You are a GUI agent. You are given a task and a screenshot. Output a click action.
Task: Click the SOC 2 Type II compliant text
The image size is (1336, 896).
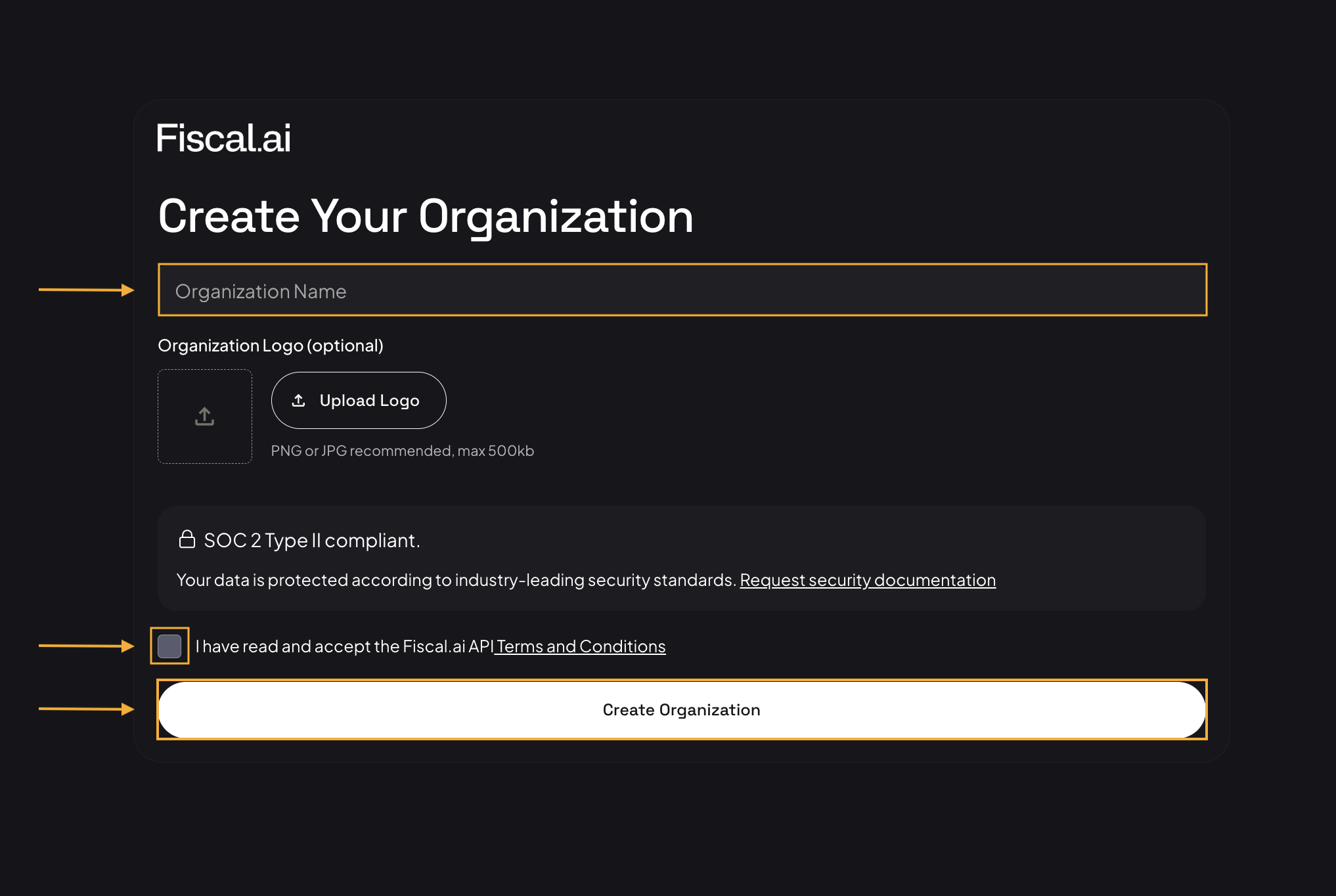(x=312, y=540)
